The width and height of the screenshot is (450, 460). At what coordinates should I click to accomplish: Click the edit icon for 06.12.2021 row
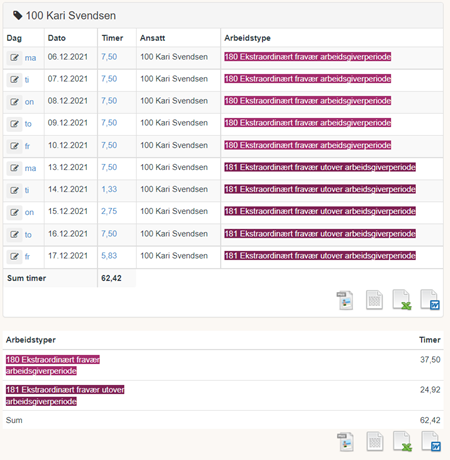coord(14,58)
